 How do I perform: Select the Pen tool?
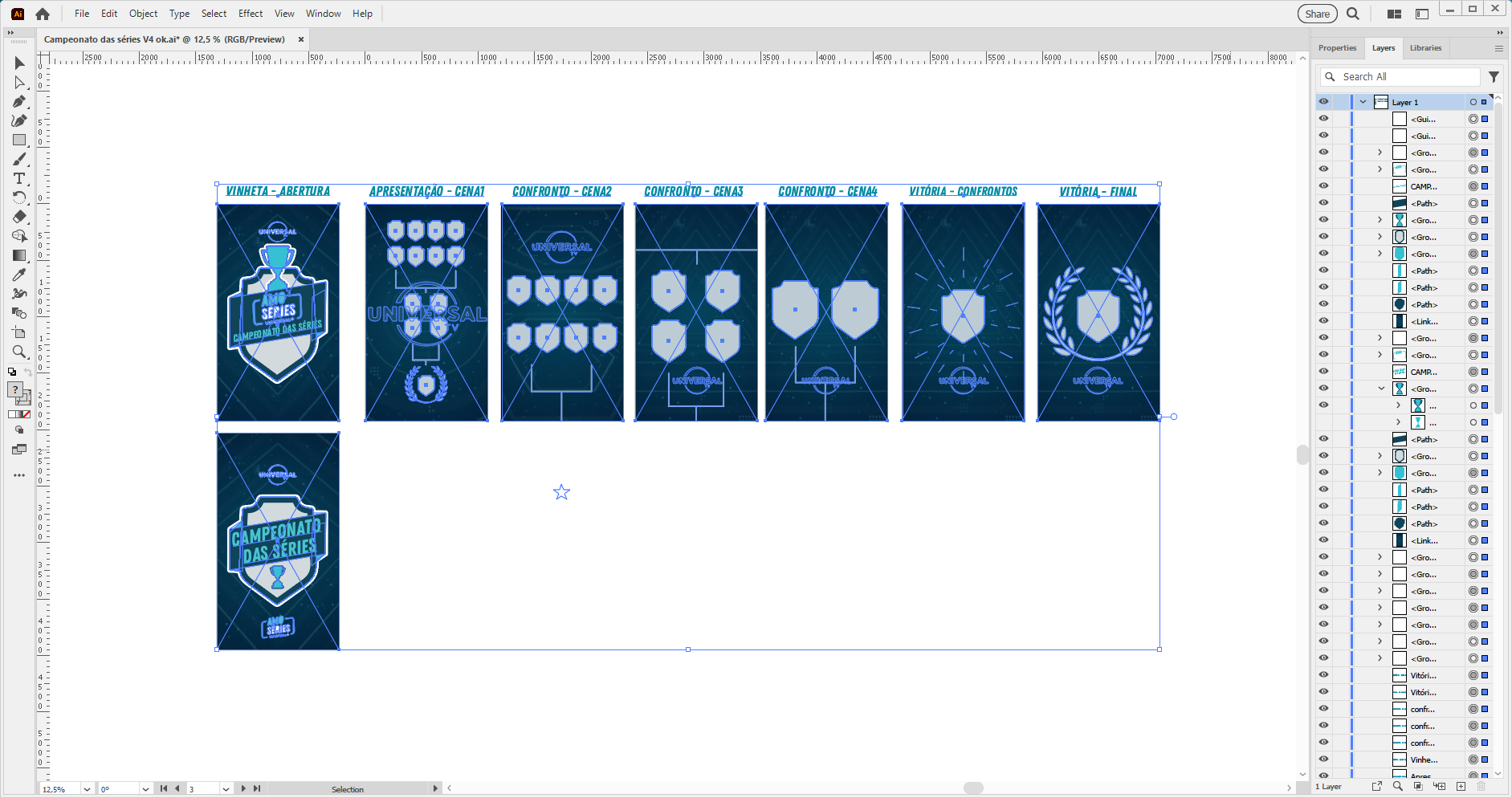click(19, 101)
